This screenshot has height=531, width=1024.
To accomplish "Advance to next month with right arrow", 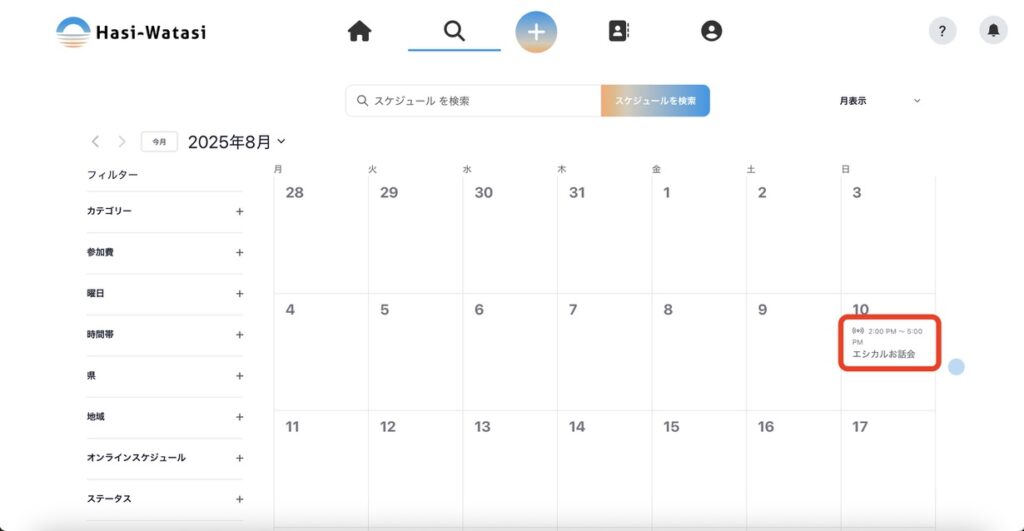I will pos(122,142).
